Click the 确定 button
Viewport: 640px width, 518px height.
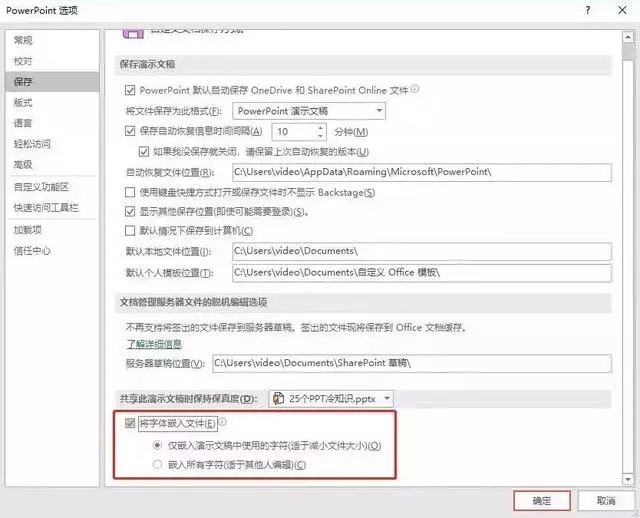(542, 500)
